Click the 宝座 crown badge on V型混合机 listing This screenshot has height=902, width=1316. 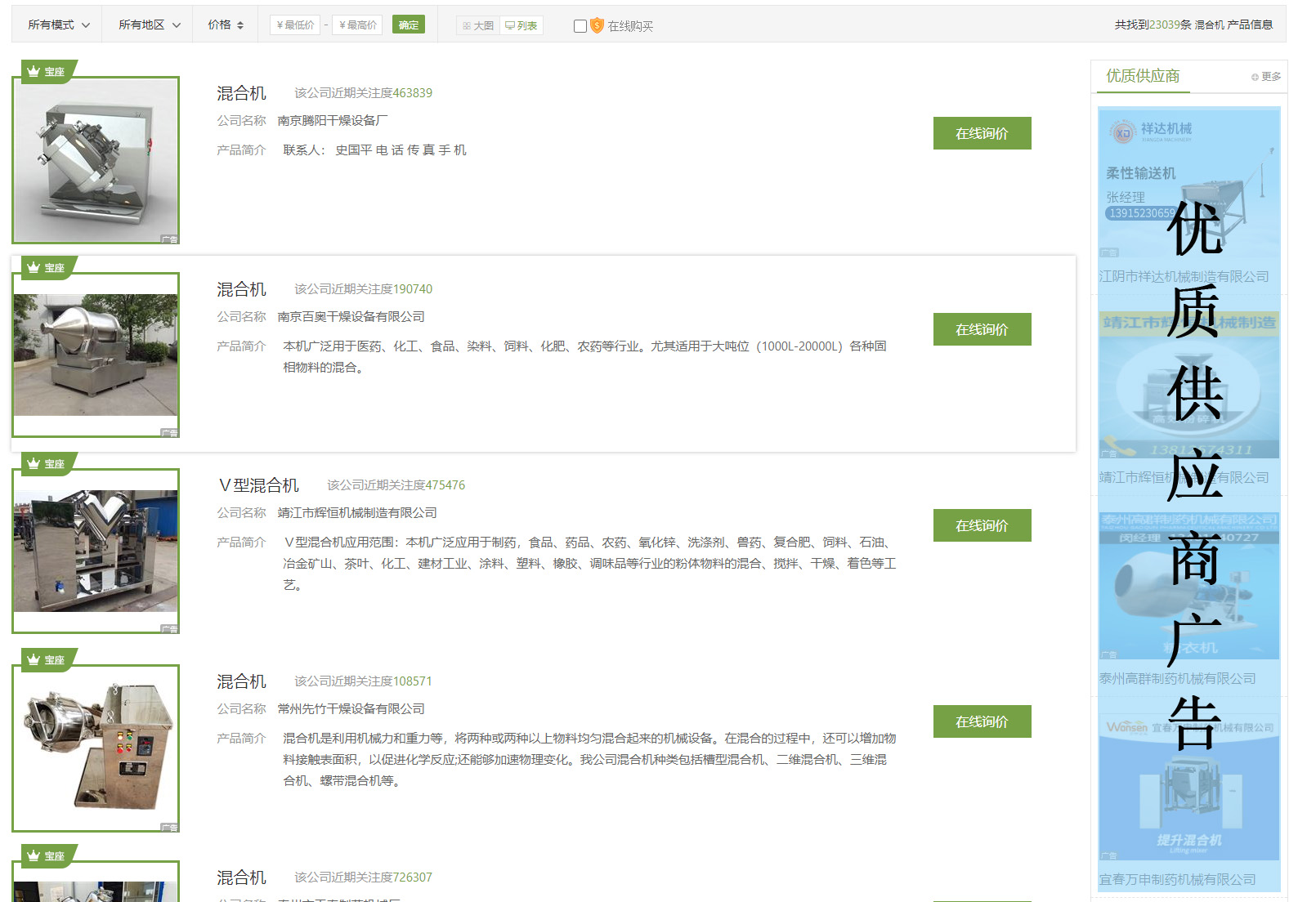pos(46,464)
